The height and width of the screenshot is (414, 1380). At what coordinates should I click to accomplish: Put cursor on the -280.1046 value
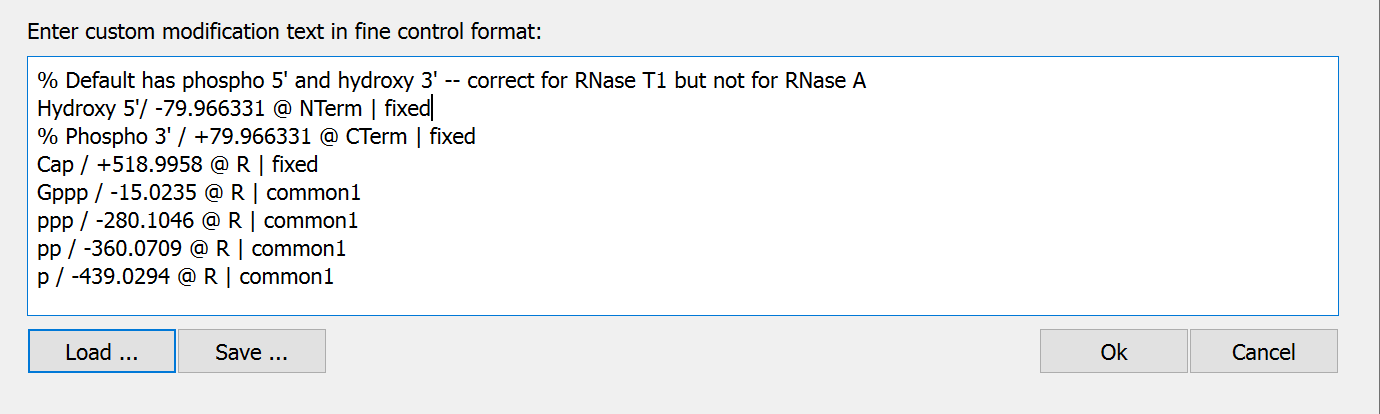pos(134,220)
